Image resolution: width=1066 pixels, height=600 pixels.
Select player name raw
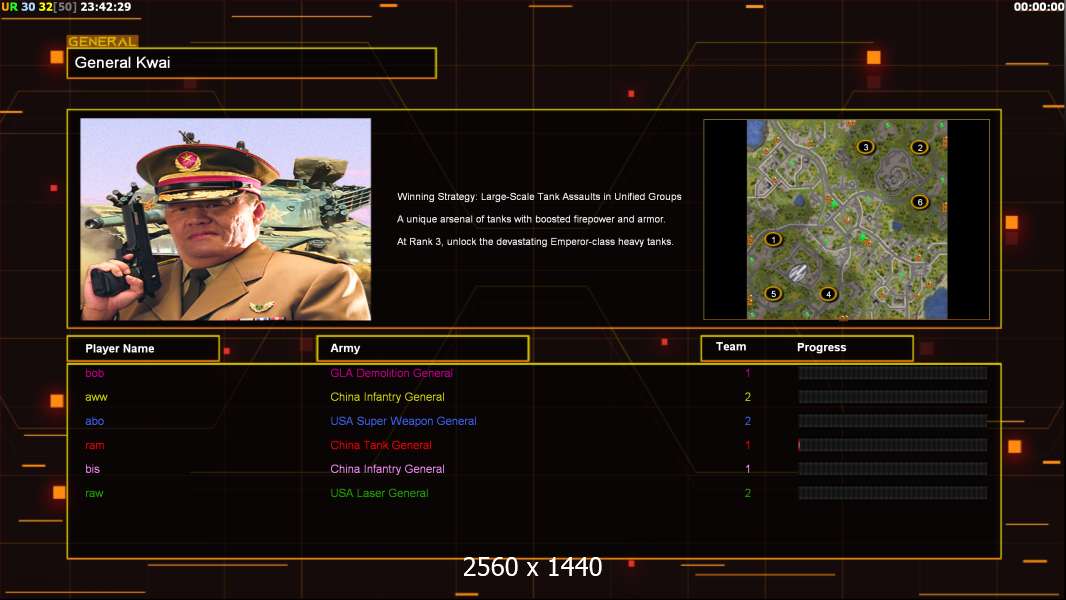[94, 493]
